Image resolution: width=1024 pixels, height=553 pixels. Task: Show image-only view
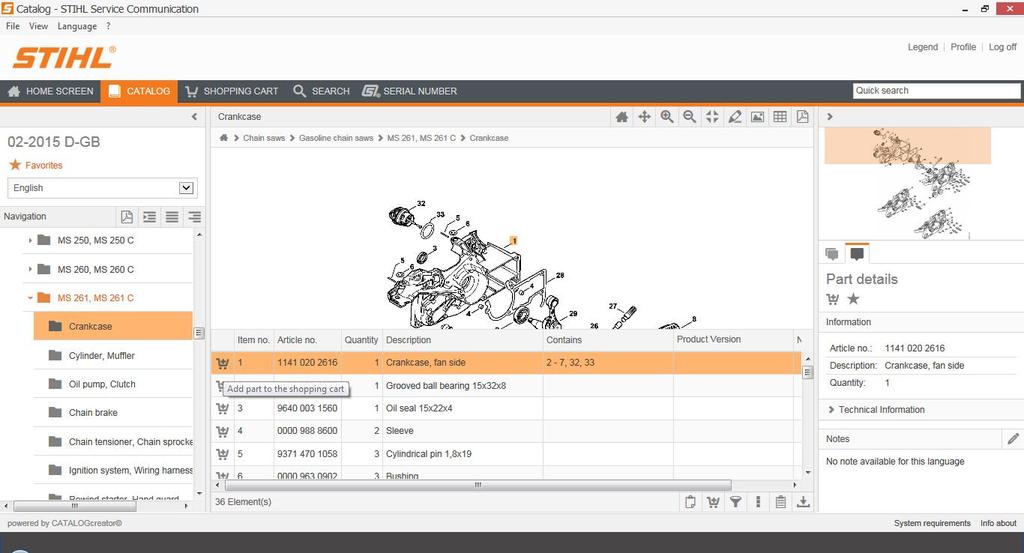758,117
